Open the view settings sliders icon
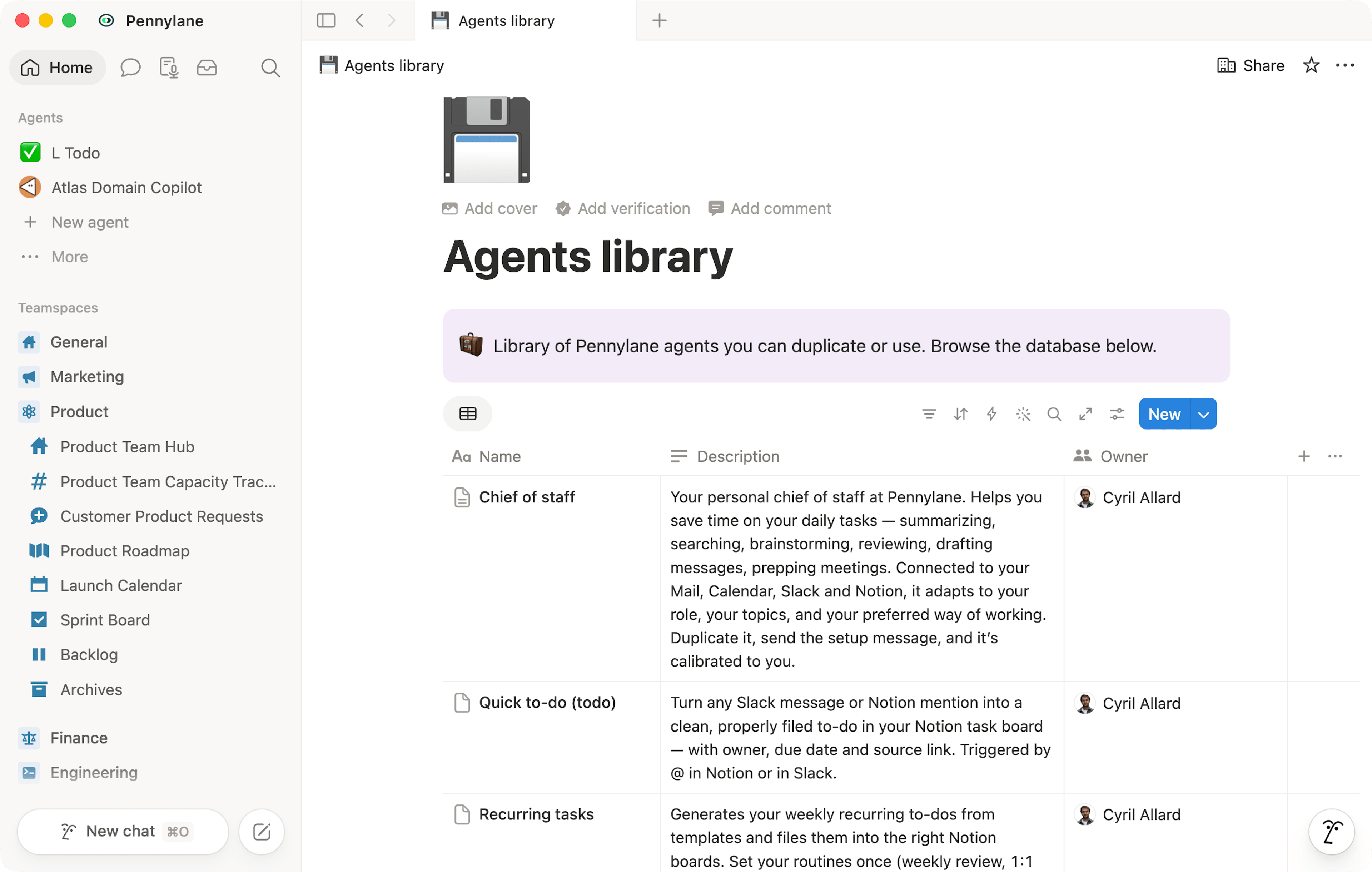 1117,414
